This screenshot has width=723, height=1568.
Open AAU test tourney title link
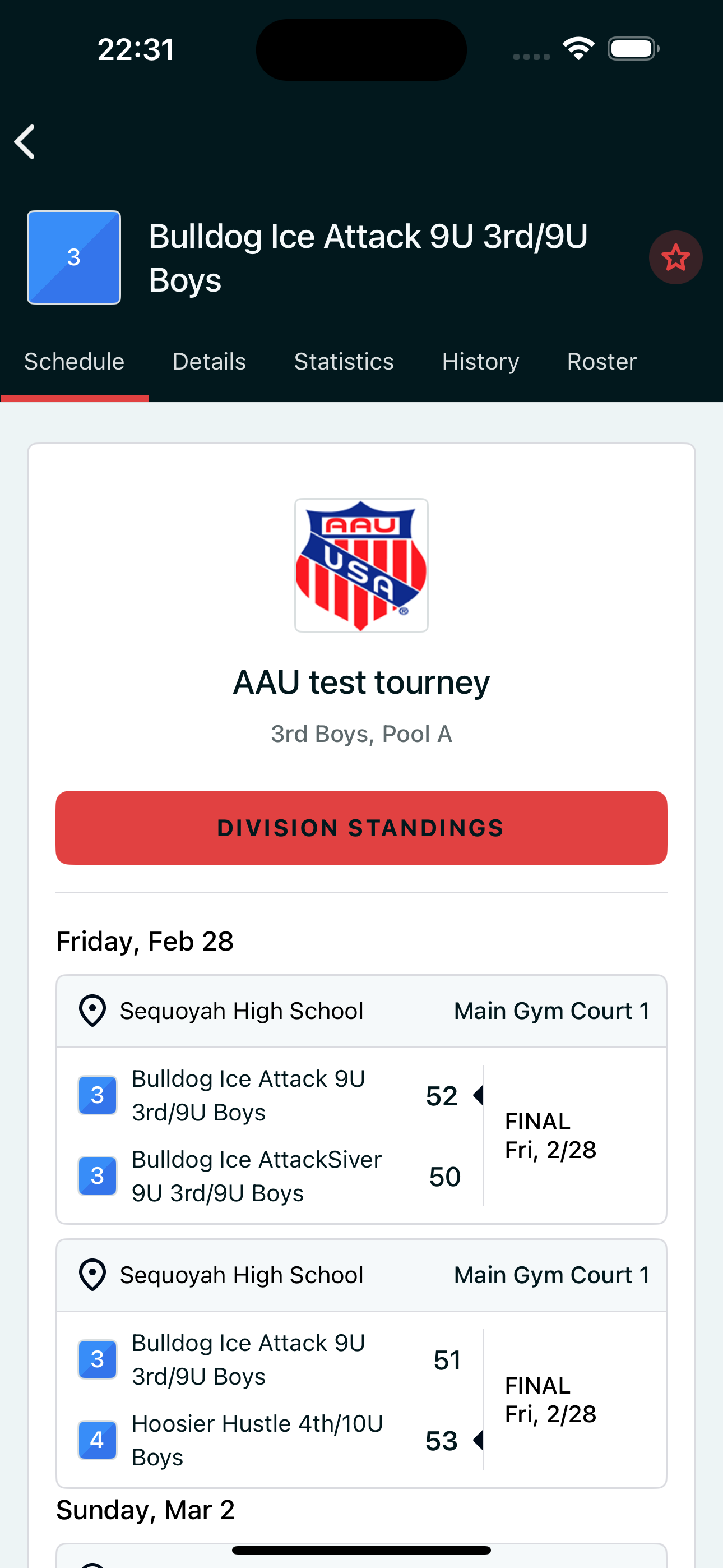click(x=361, y=682)
